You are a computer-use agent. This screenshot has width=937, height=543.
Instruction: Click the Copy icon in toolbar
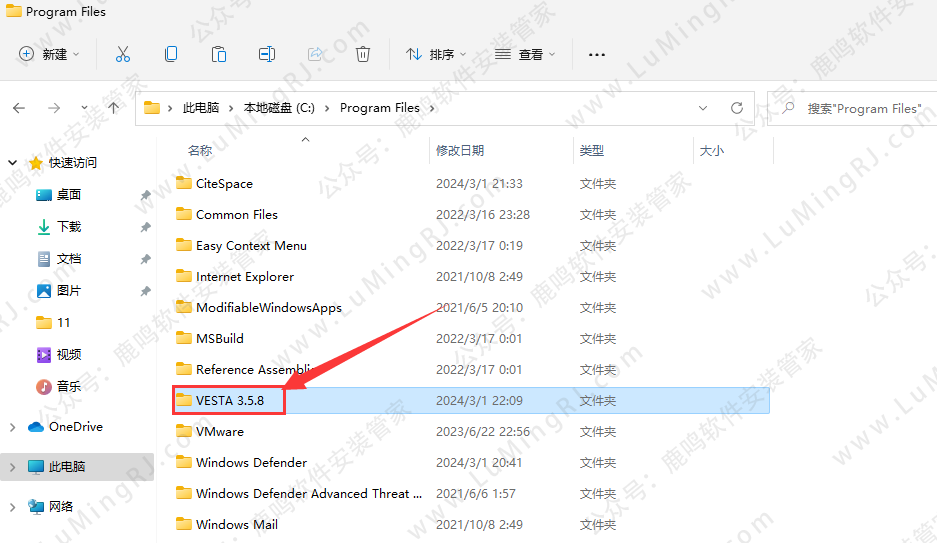pyautogui.click(x=171, y=54)
